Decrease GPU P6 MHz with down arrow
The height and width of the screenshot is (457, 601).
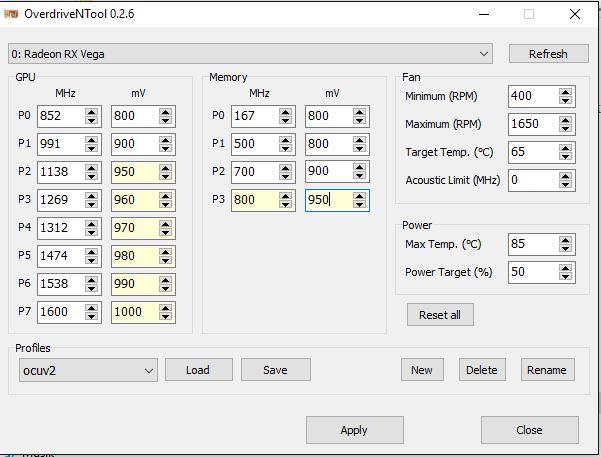(x=92, y=288)
